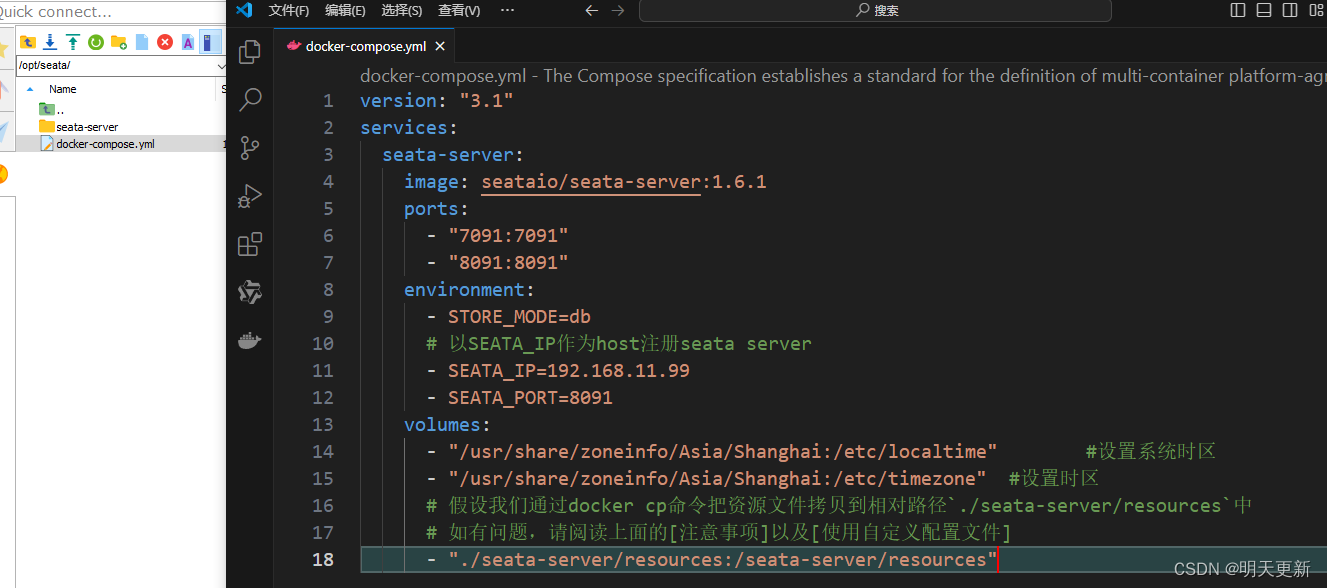Toggle the bottom panel visibility

(x=1263, y=10)
